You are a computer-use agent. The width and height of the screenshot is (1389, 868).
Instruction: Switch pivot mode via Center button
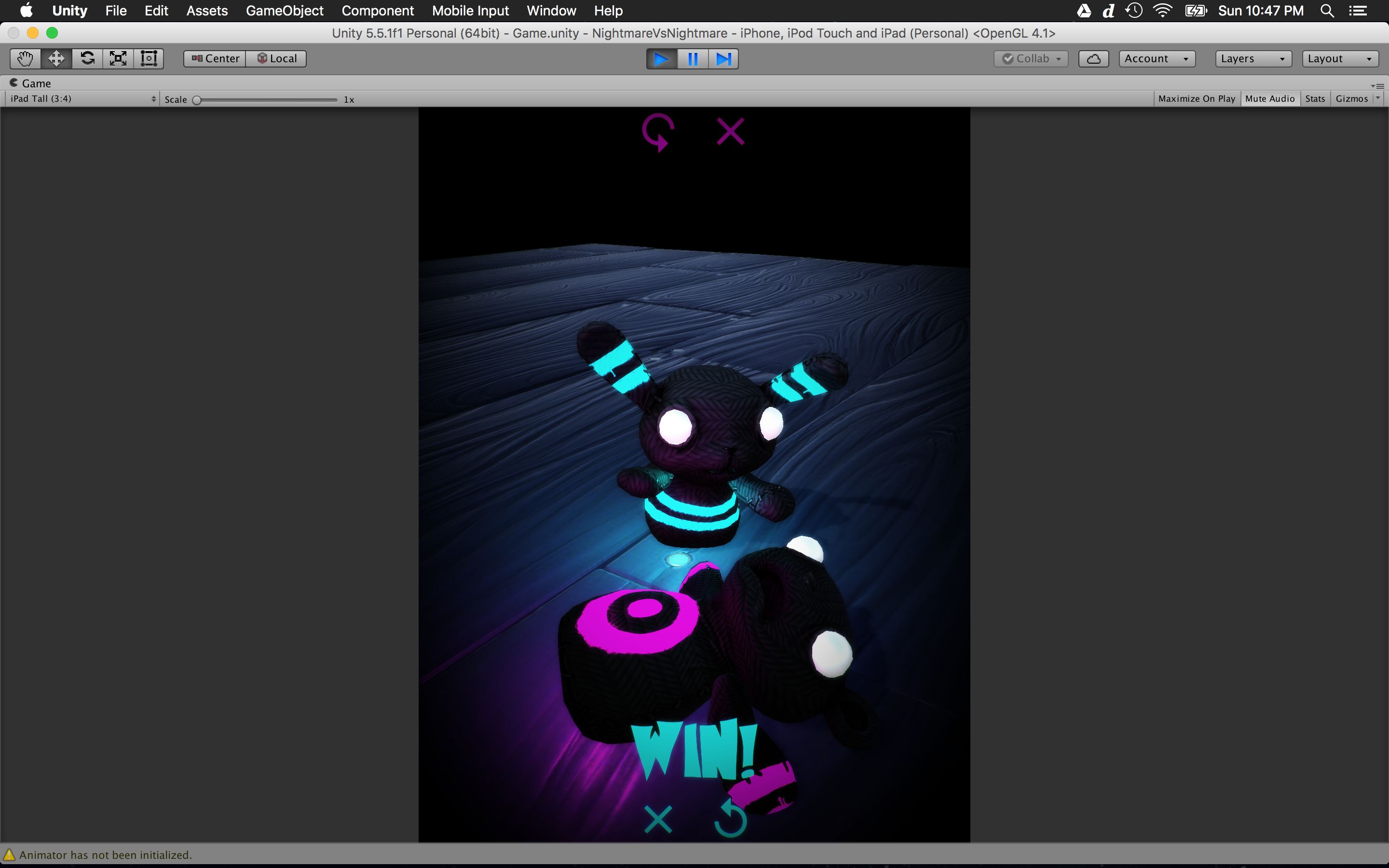215,58
